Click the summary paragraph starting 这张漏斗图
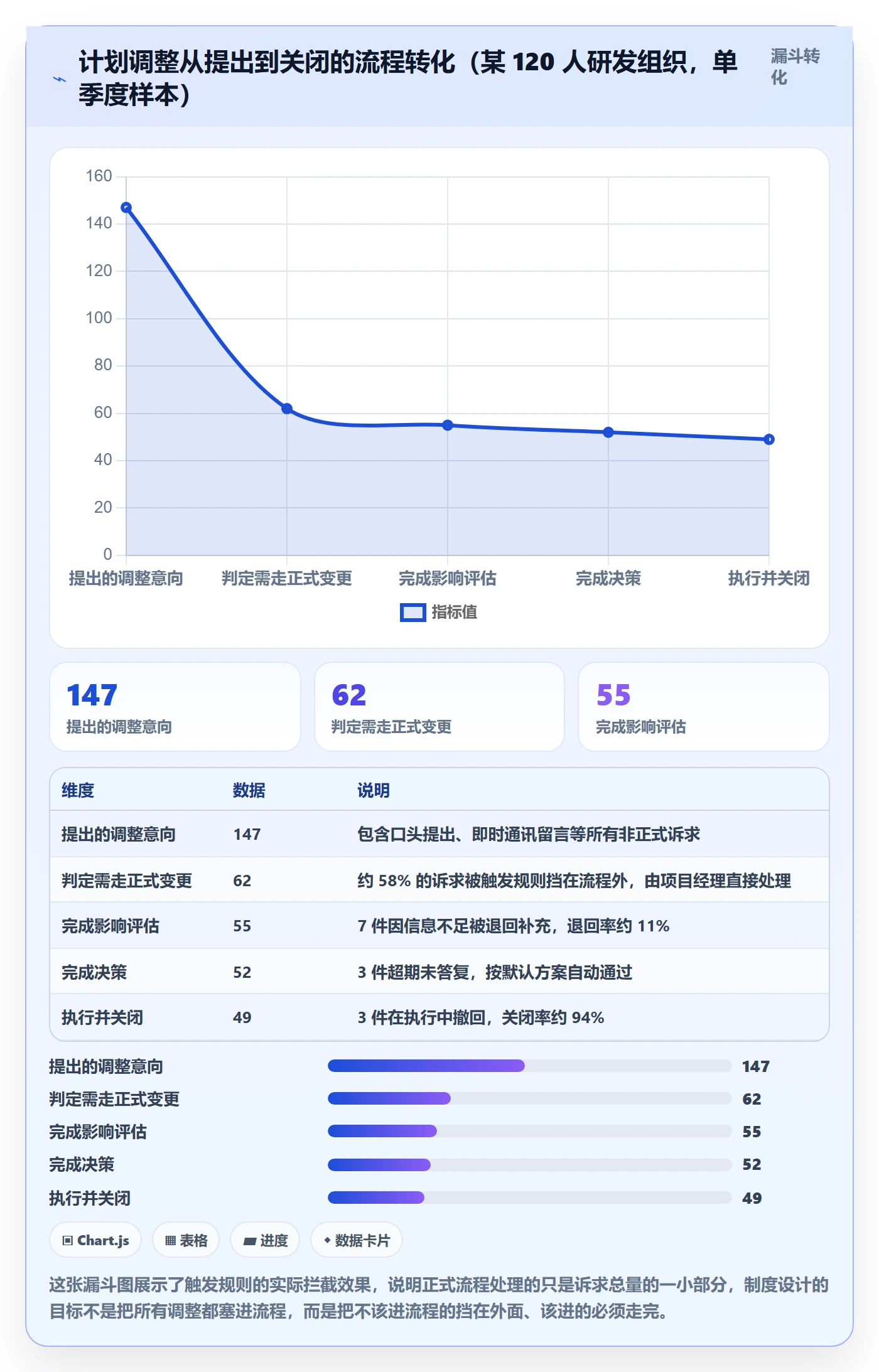The image size is (879, 1372). [x=439, y=1298]
